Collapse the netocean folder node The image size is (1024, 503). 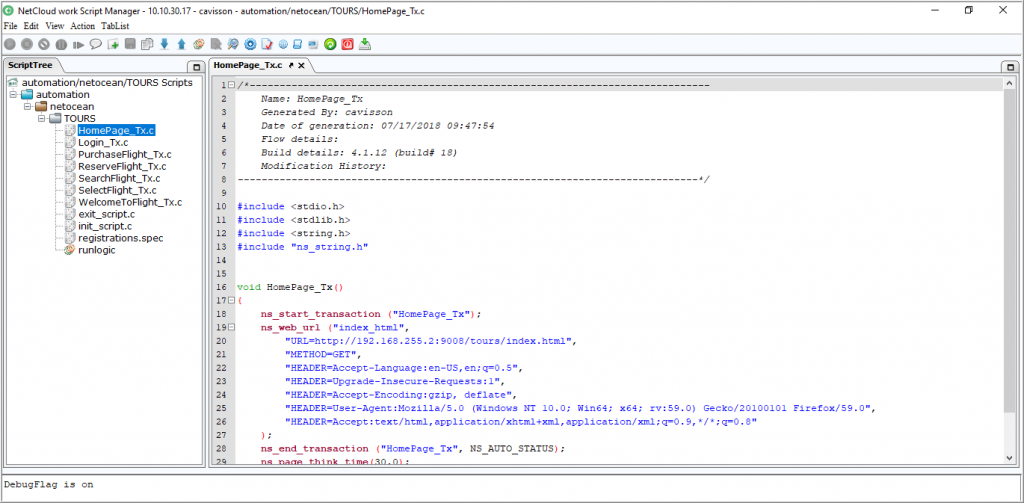tap(28, 106)
